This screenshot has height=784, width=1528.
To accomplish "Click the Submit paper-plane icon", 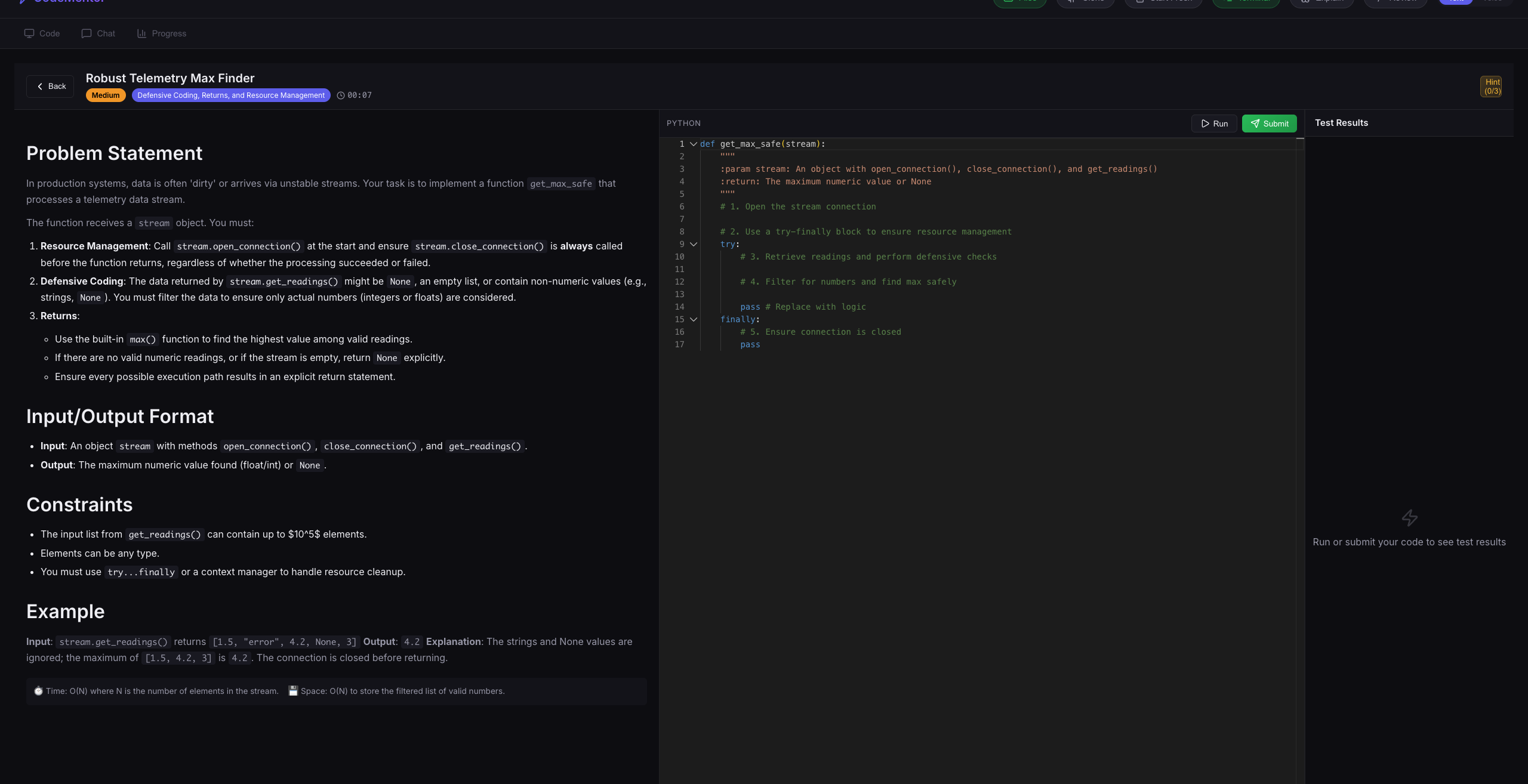I will pos(1255,124).
